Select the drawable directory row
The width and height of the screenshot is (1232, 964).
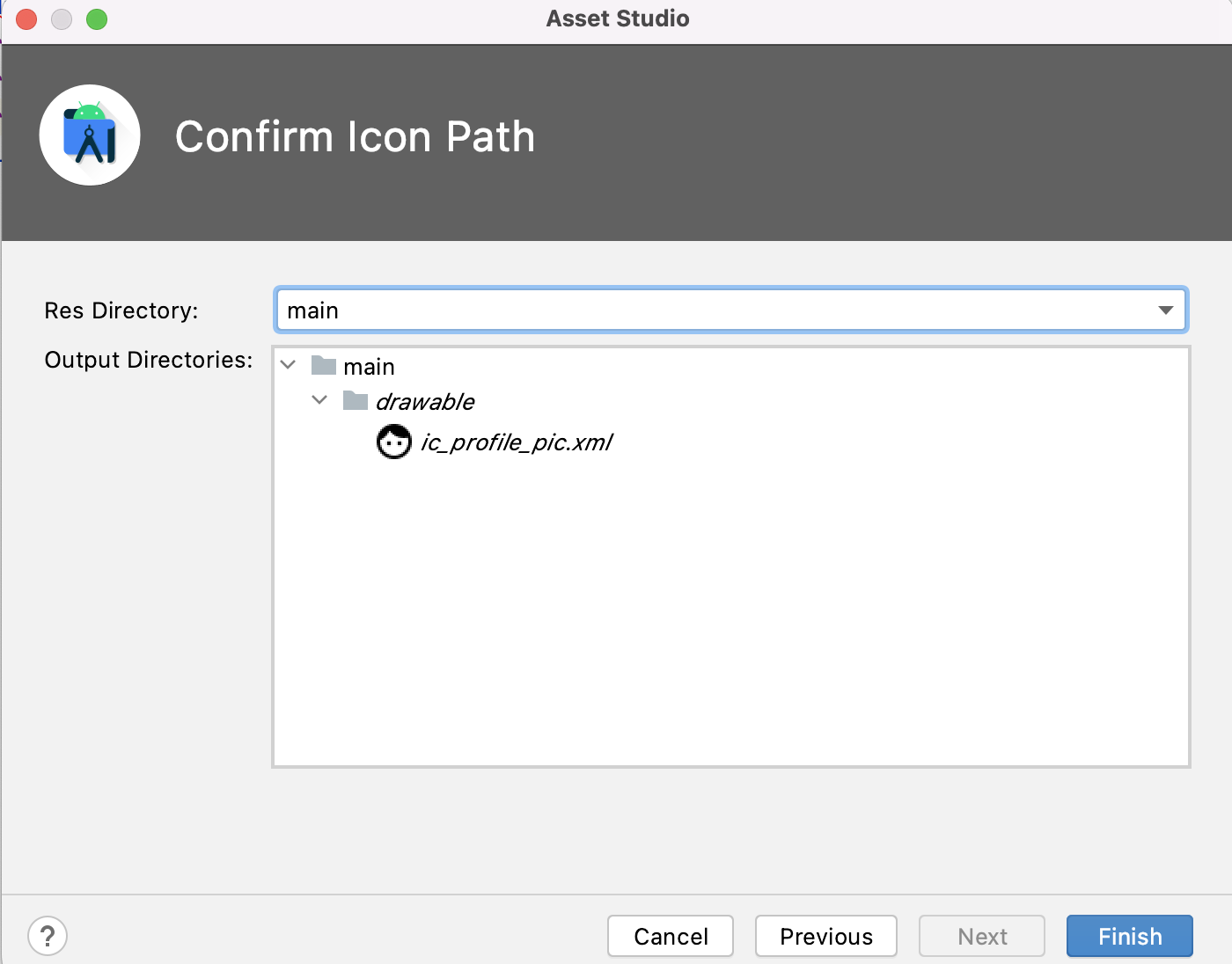425,401
